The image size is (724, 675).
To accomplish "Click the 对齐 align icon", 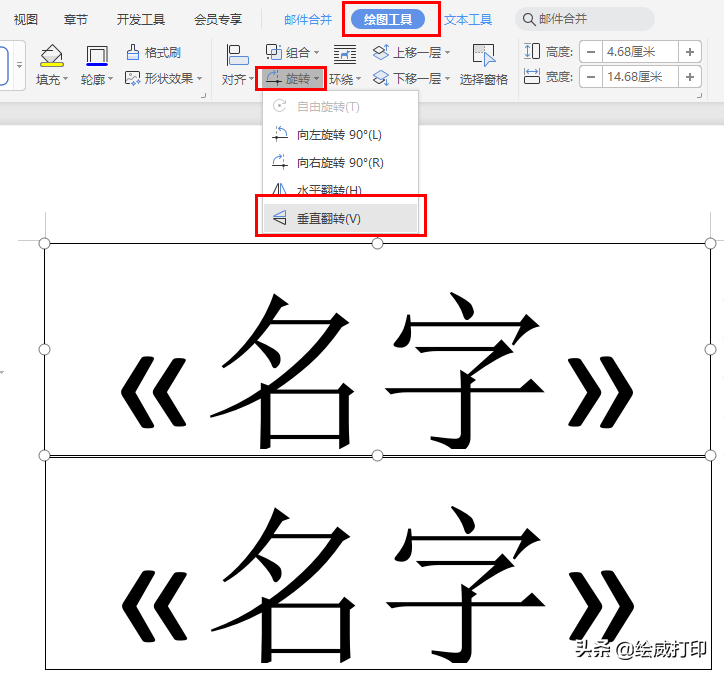I will (x=237, y=55).
